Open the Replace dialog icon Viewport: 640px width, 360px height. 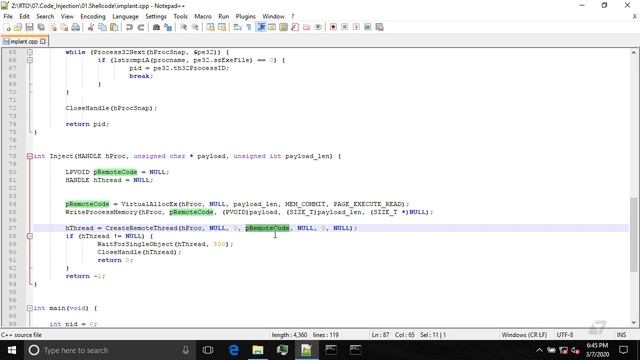[168, 27]
